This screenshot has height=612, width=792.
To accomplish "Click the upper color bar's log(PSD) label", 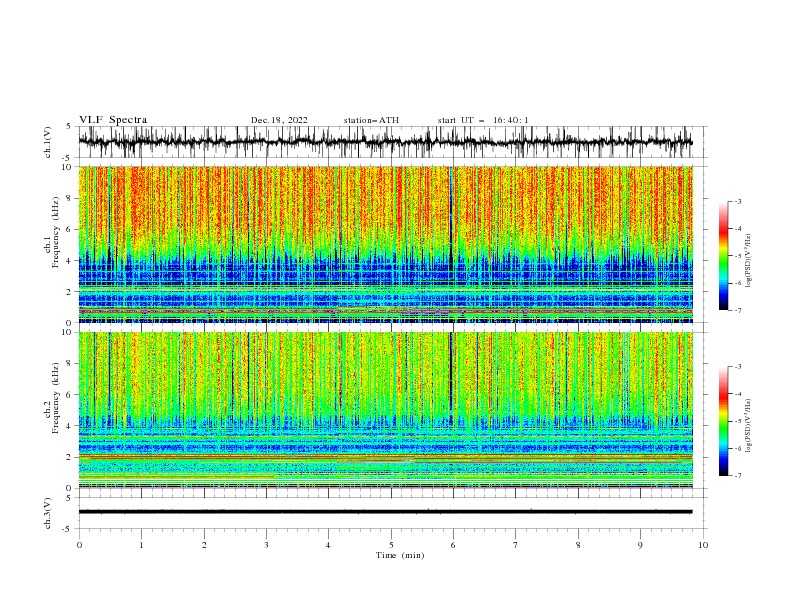I will coord(749,261).
